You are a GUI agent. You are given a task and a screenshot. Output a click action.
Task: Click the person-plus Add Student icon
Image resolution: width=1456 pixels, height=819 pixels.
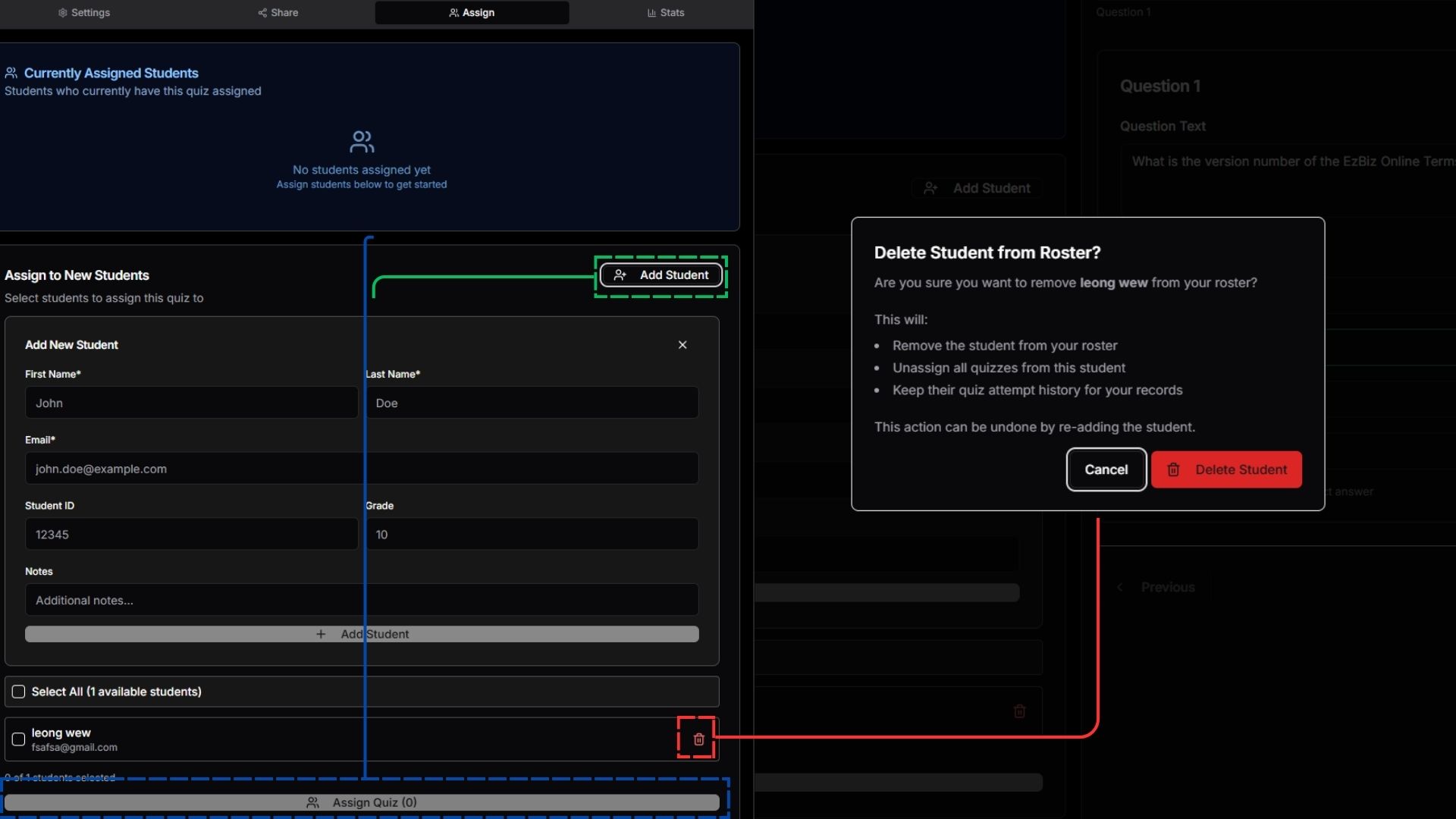click(620, 275)
